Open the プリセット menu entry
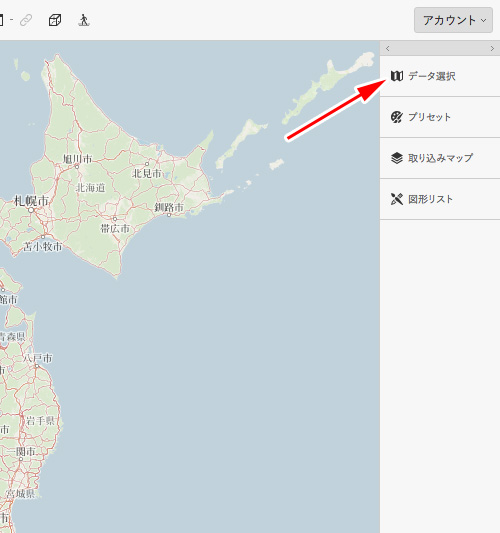500x533 pixels. [x=440, y=117]
